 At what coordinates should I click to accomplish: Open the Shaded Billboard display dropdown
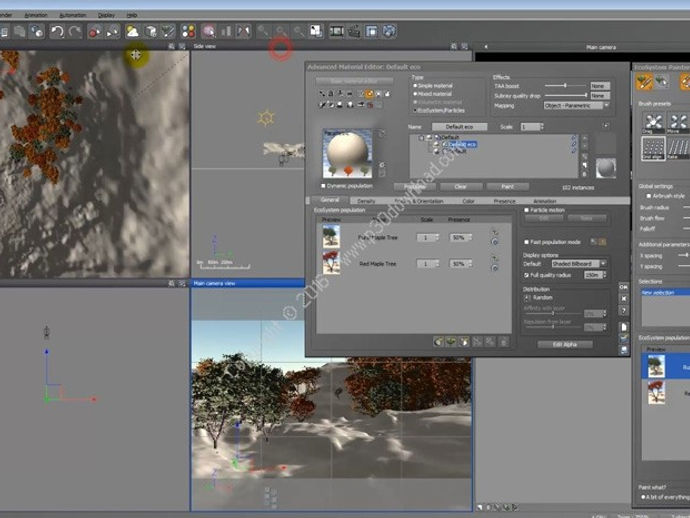pyautogui.click(x=579, y=264)
